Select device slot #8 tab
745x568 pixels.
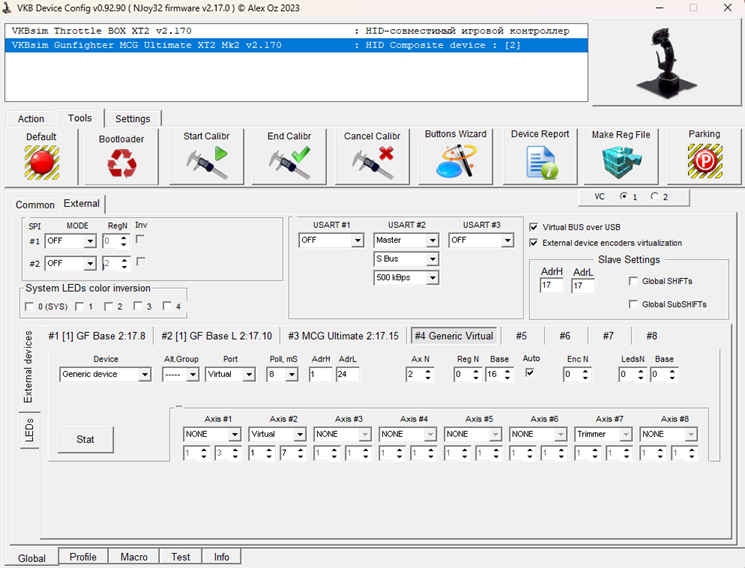(651, 336)
